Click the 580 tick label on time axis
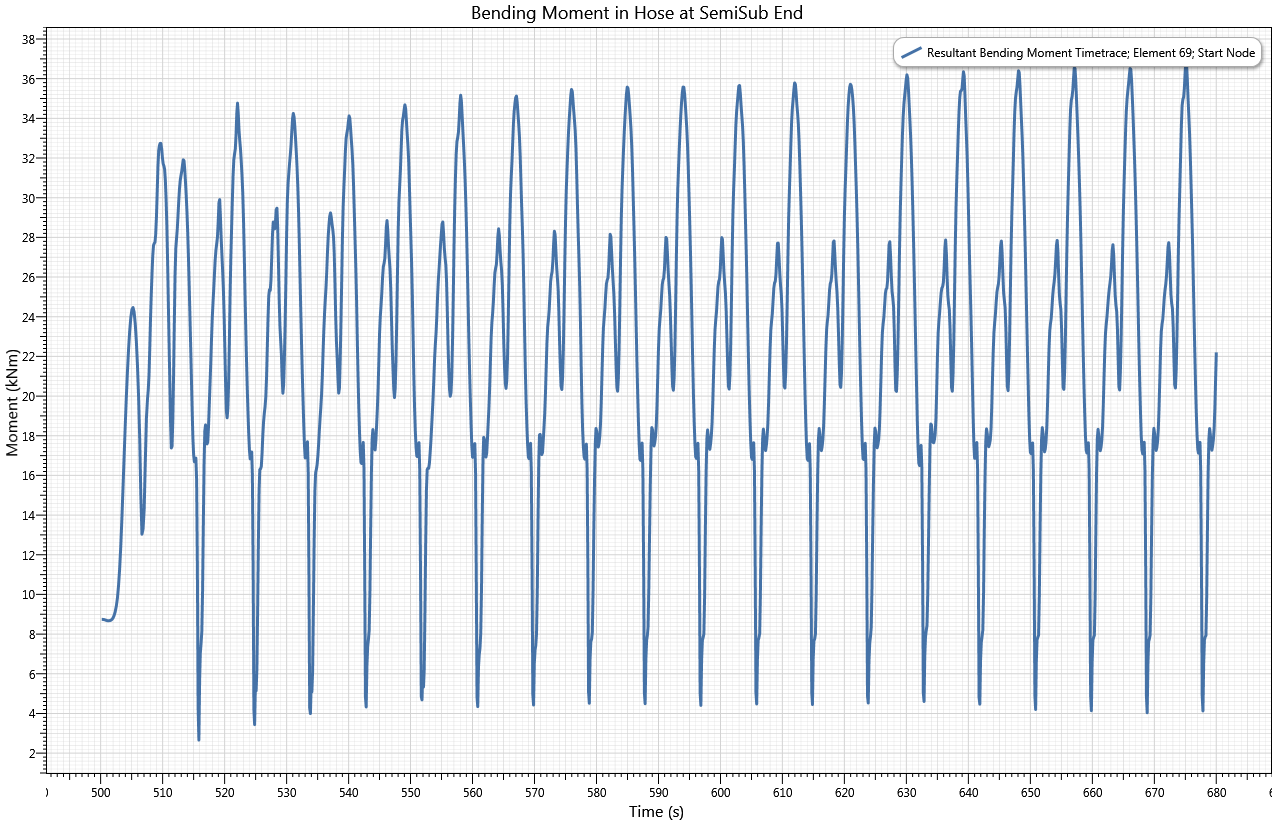 click(596, 793)
